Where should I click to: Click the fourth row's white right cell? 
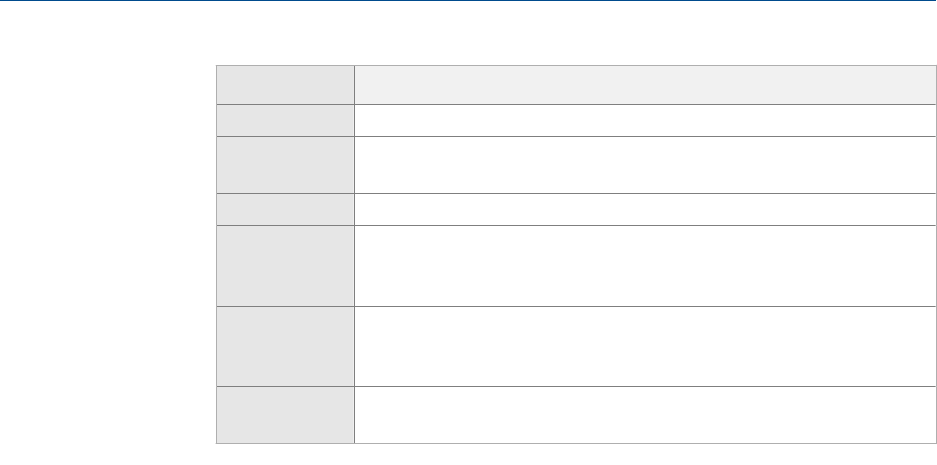click(x=638, y=208)
